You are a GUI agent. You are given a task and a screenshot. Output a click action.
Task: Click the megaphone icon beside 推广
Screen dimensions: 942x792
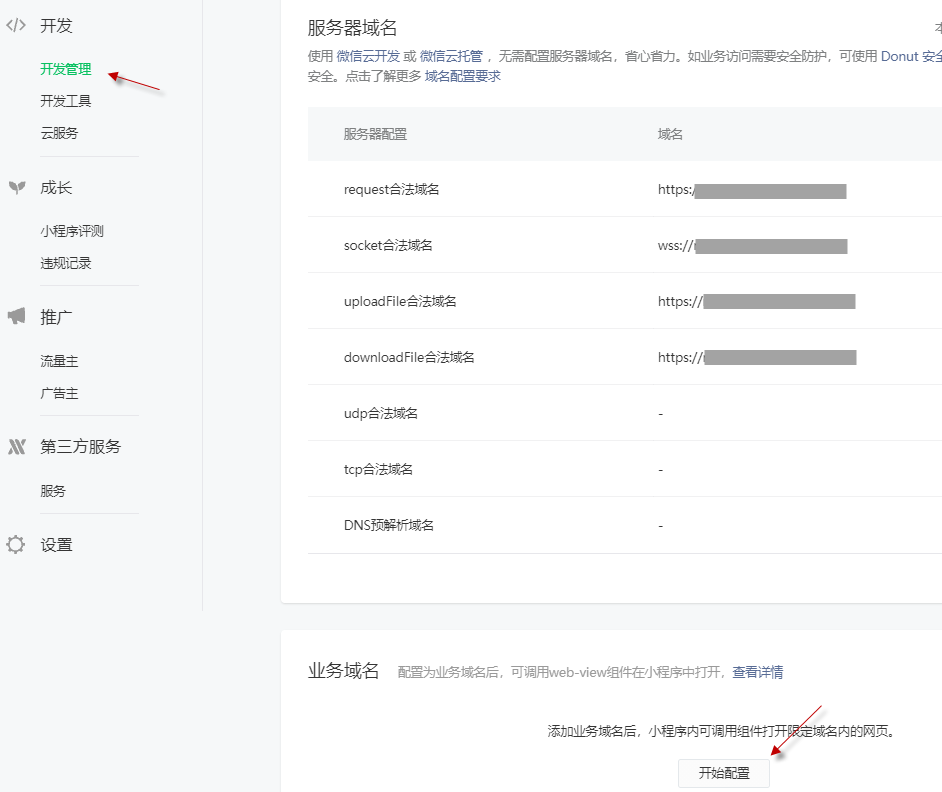[16, 317]
